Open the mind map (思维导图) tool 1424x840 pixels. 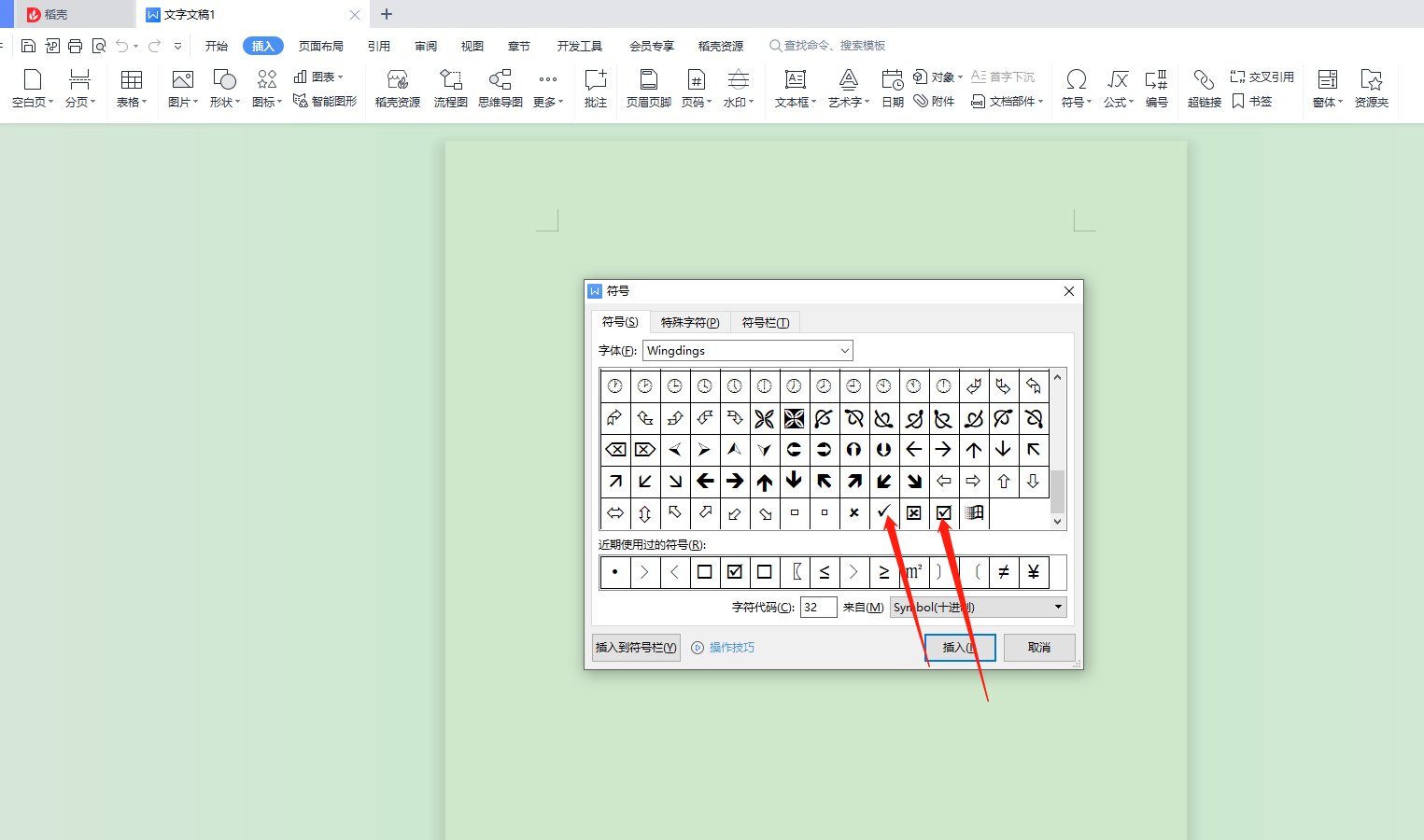(500, 89)
